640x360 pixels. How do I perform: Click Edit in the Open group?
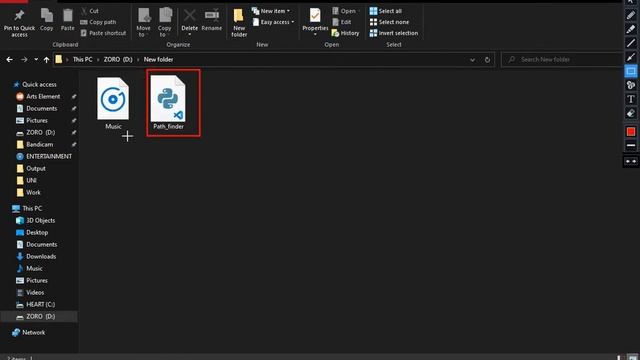coord(342,22)
